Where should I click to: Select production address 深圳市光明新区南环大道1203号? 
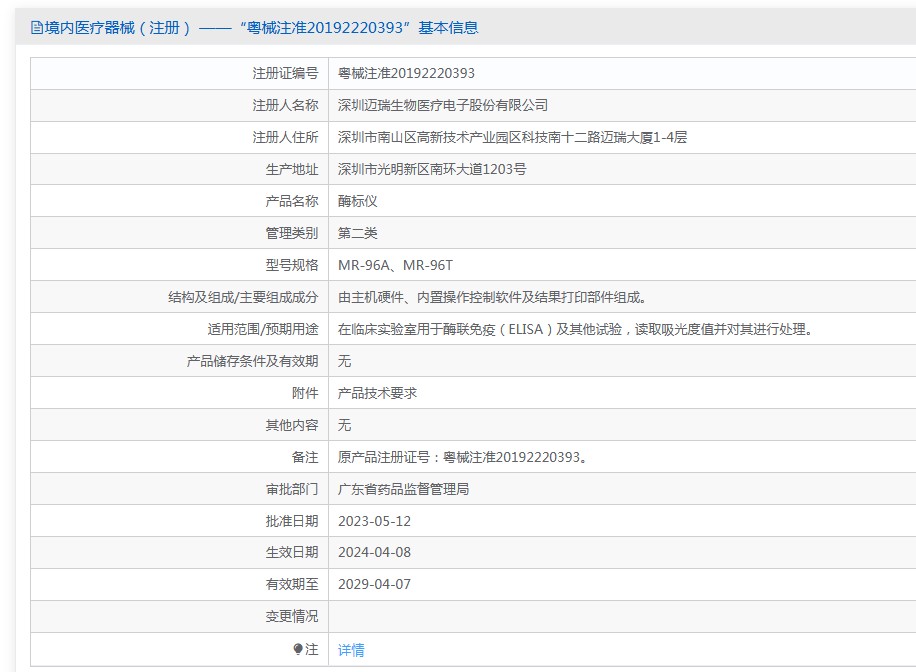pyautogui.click(x=432, y=169)
